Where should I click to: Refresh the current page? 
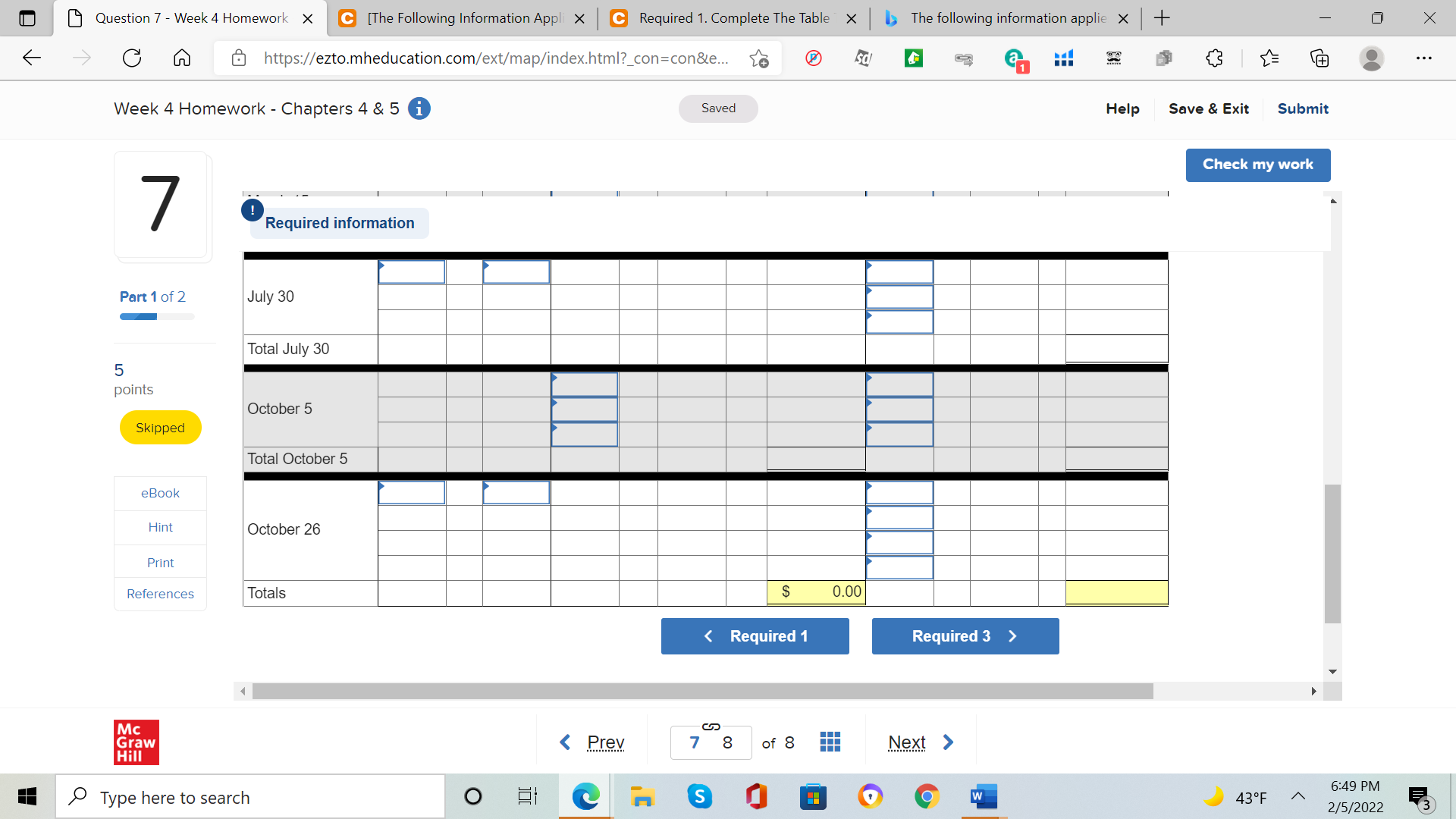pyautogui.click(x=132, y=58)
